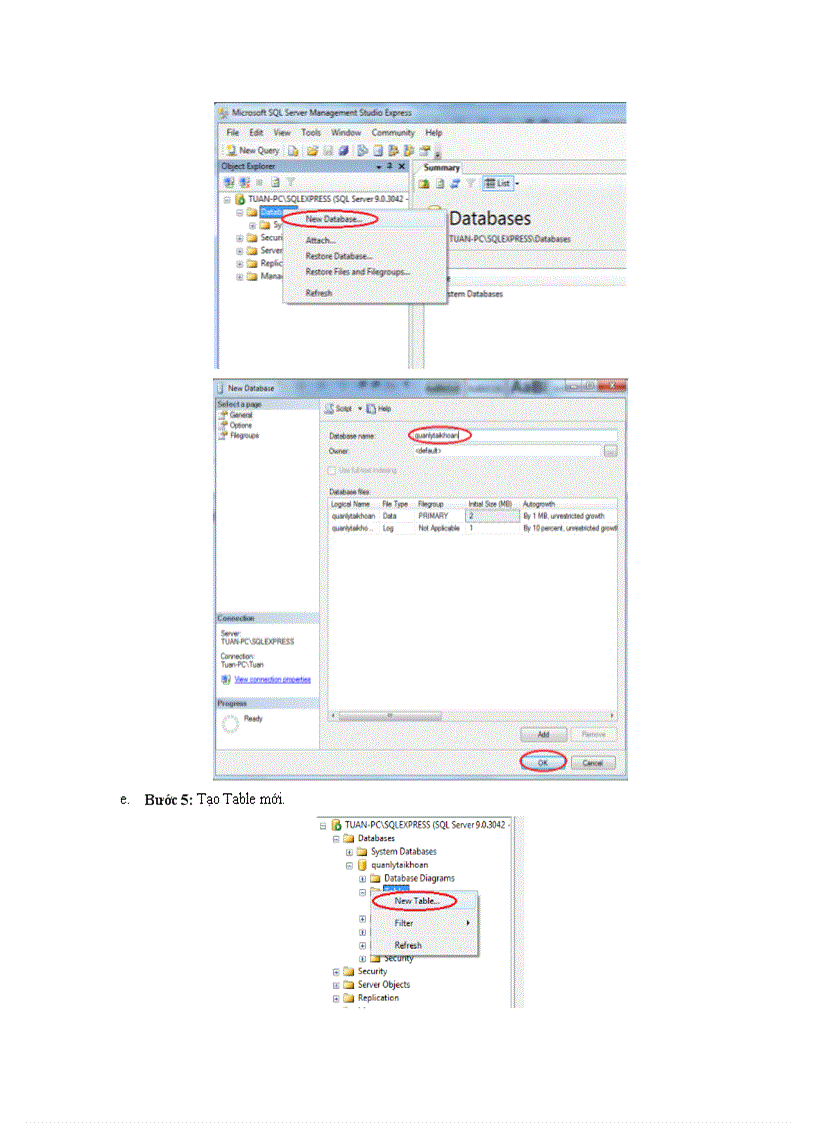Choose New Database from the context menu
The height and width of the screenshot is (1123, 816).
tap(334, 219)
